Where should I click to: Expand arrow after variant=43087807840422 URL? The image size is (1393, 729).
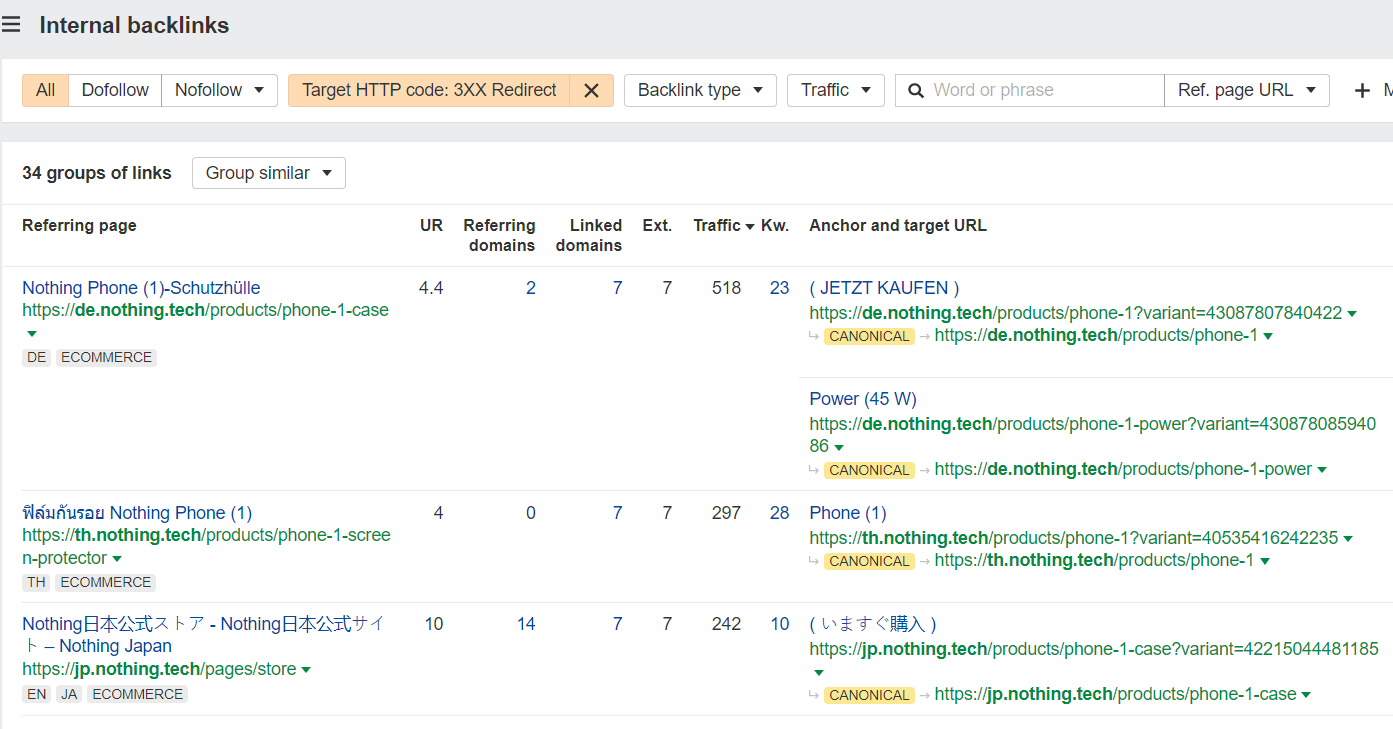tap(1352, 314)
